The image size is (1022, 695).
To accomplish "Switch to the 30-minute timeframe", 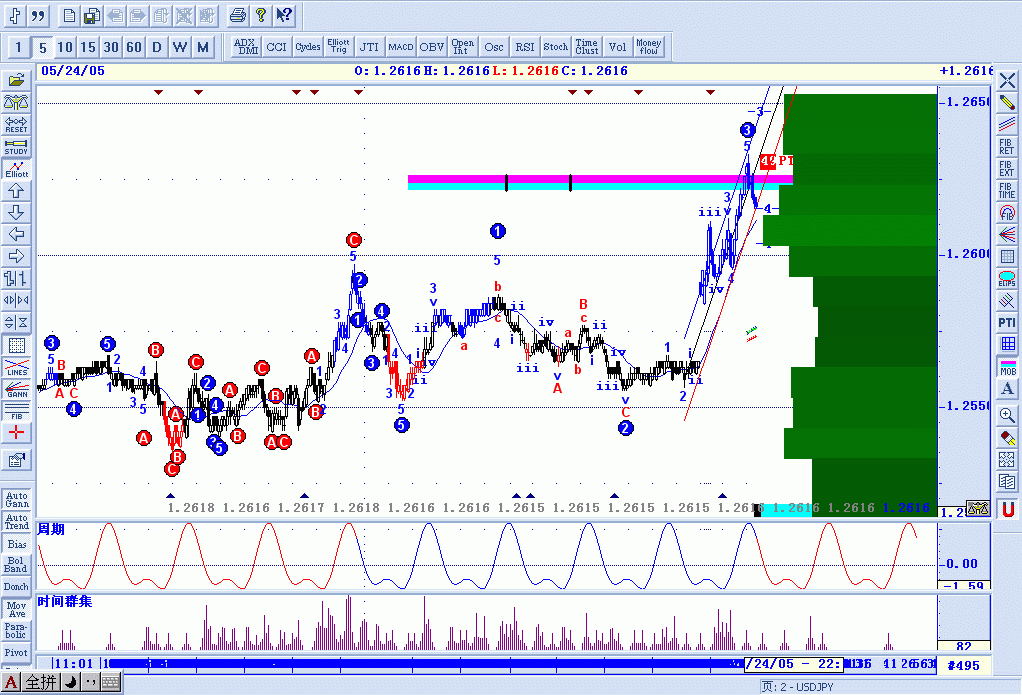I will click(x=110, y=46).
